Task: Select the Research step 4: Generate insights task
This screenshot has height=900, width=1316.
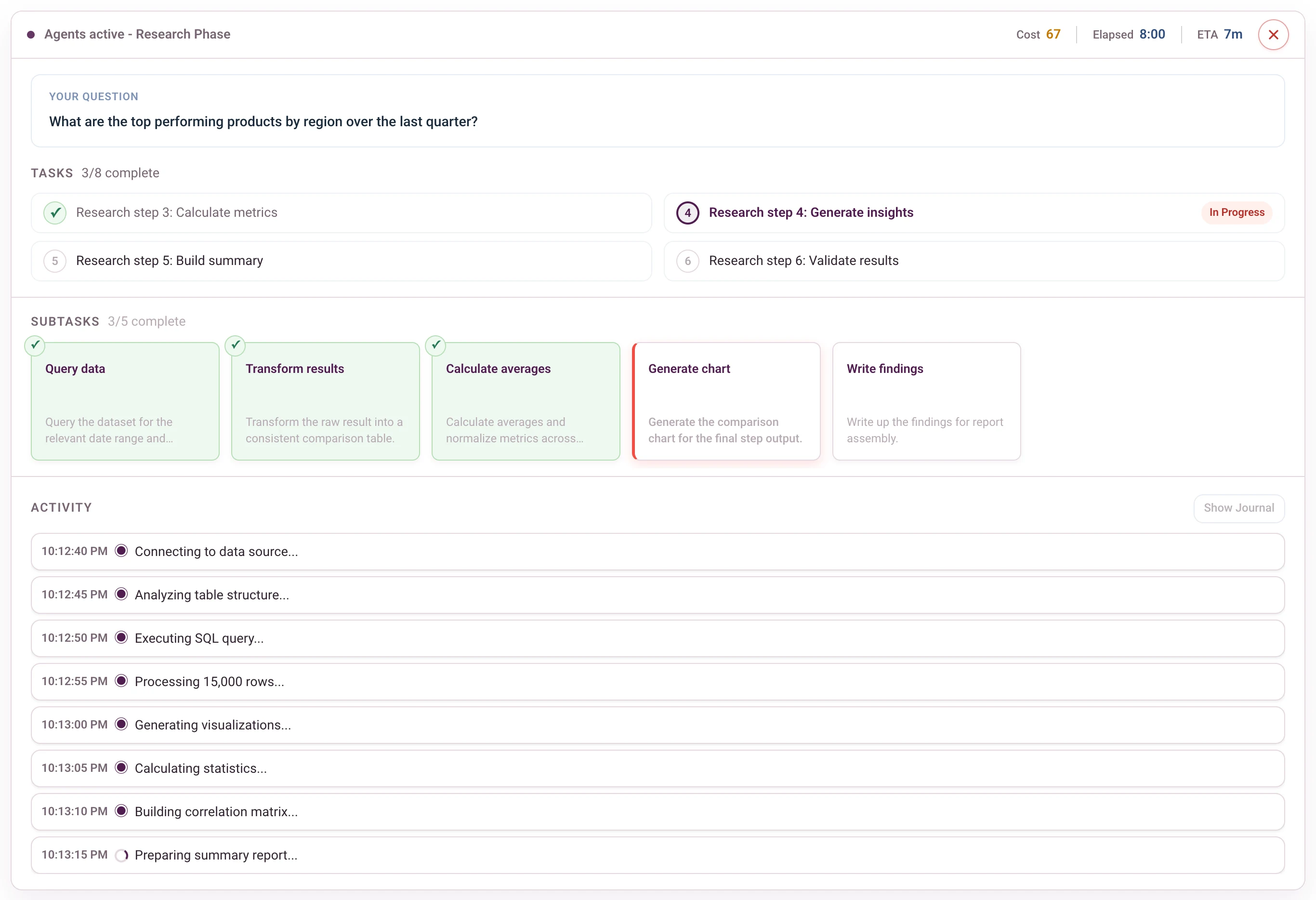Action: (x=974, y=213)
